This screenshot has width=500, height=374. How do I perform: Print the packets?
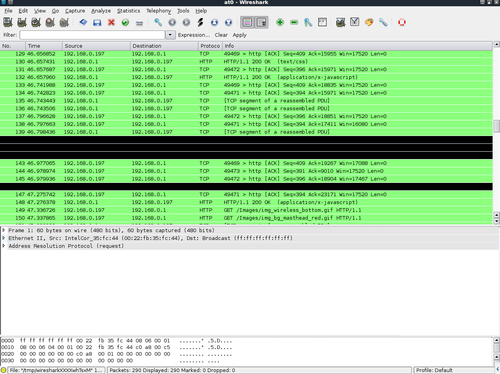(139, 22)
